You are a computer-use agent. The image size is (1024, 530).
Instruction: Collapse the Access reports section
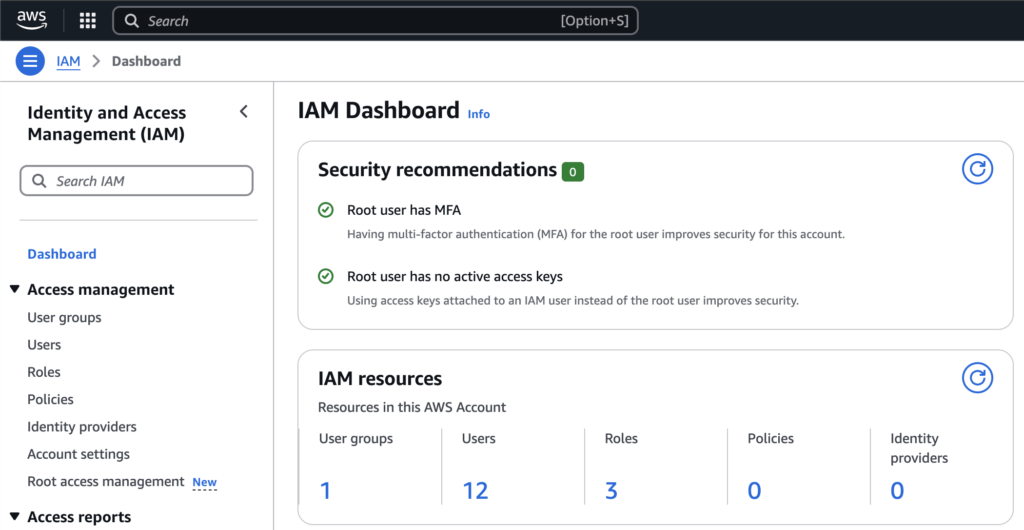[15, 517]
